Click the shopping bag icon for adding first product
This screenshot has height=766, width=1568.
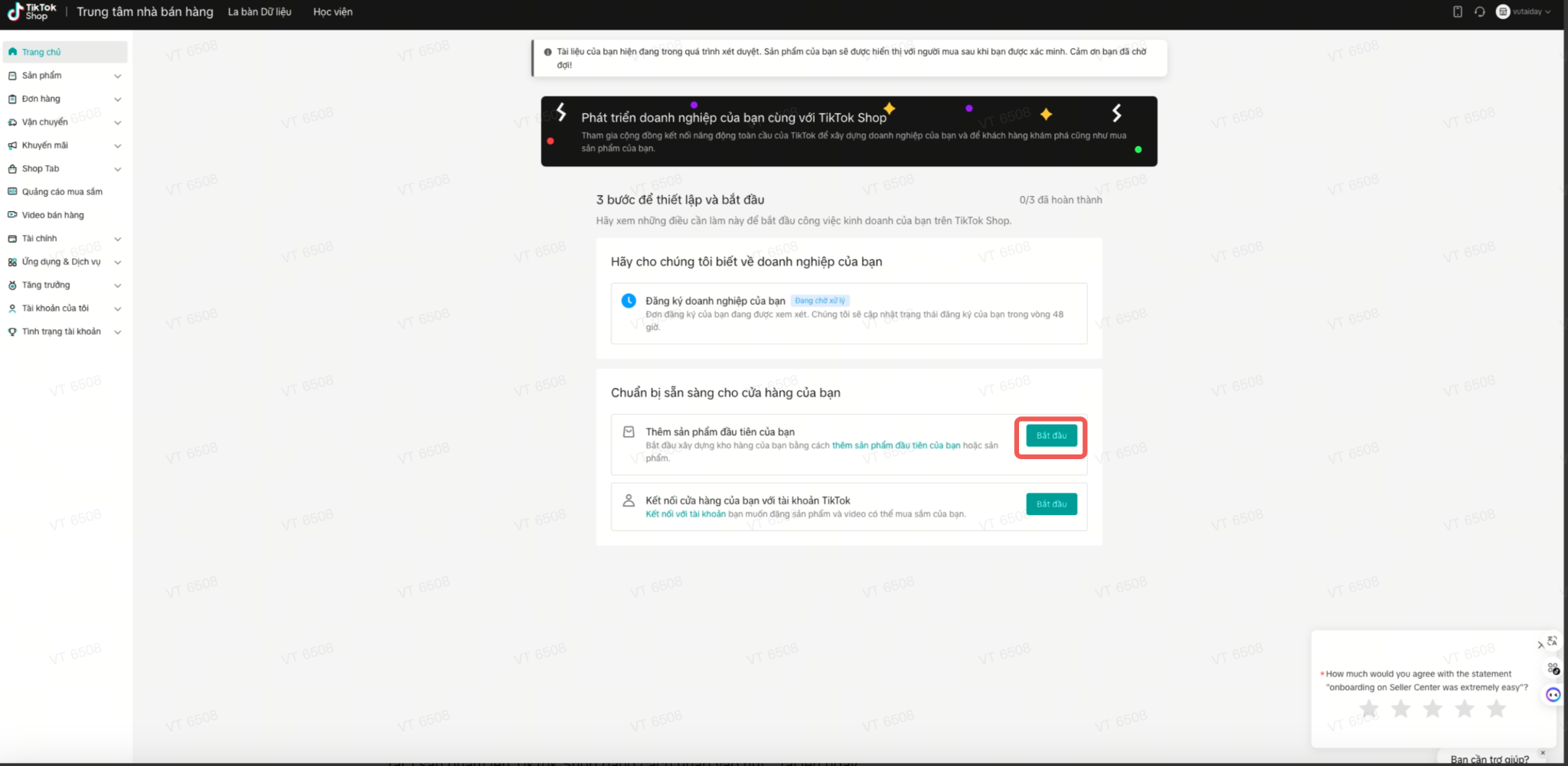click(x=629, y=432)
